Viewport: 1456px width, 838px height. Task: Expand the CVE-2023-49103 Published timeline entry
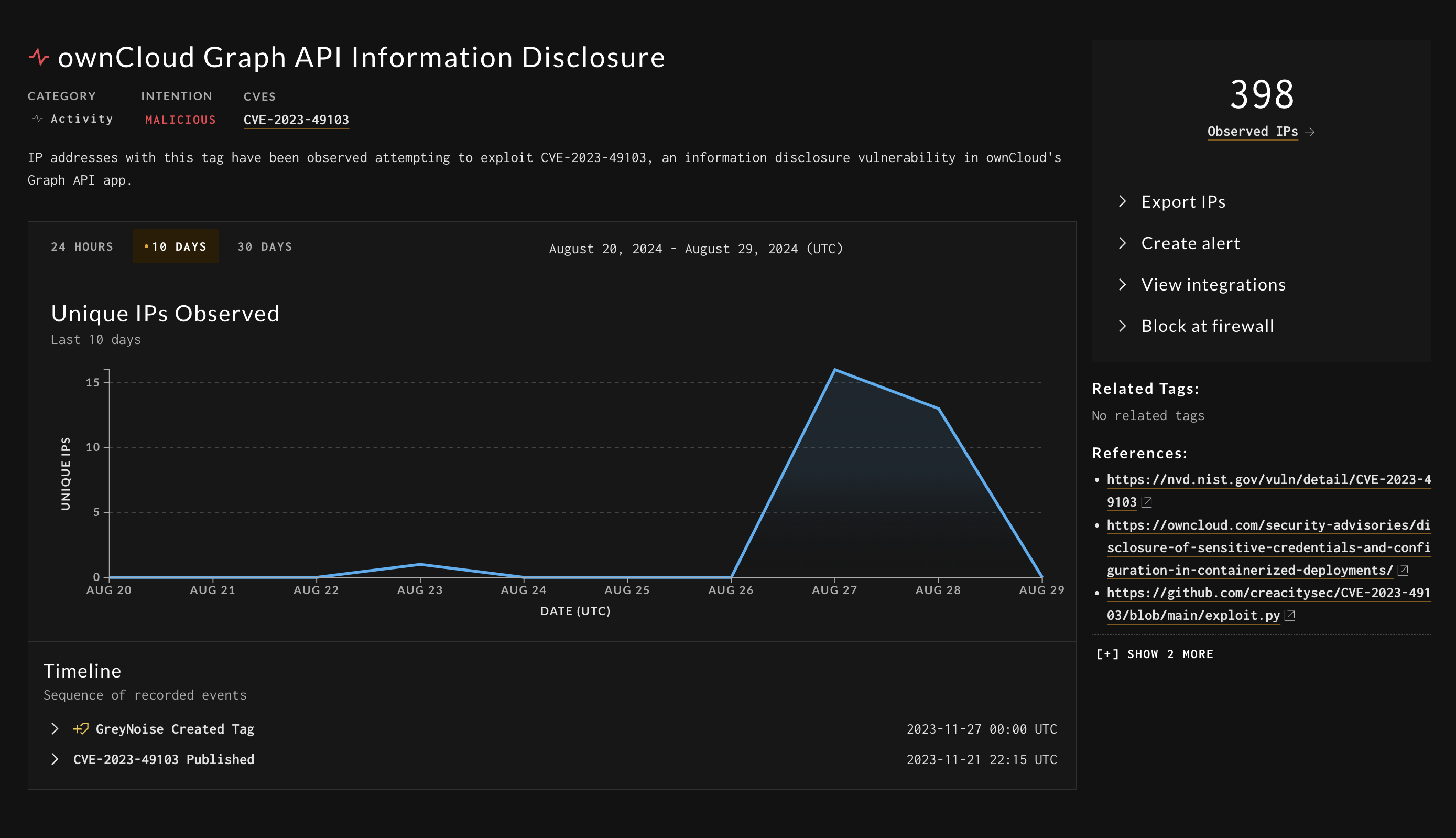click(55, 759)
